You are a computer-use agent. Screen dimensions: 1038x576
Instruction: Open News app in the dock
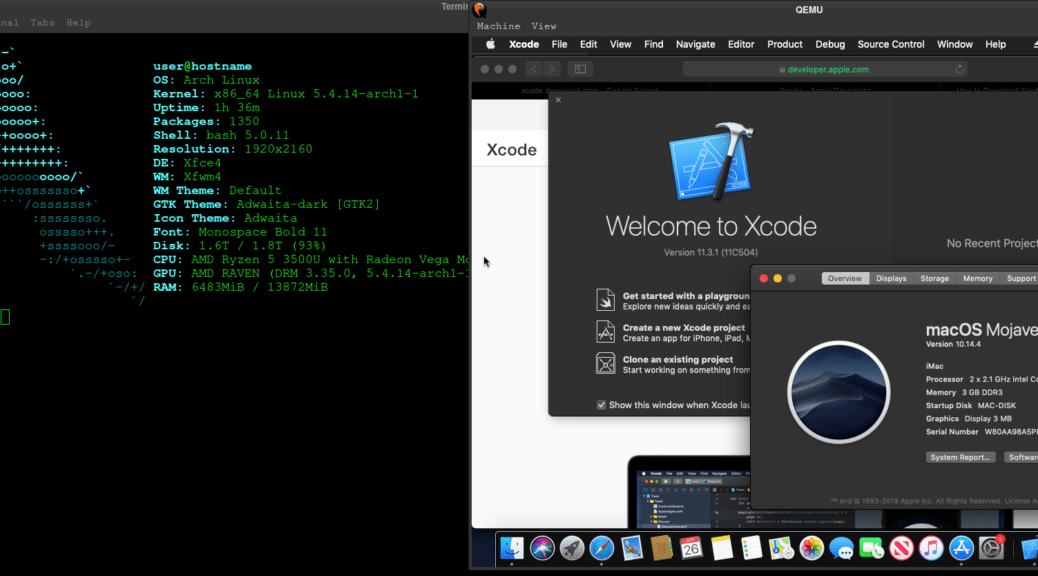(x=901, y=548)
